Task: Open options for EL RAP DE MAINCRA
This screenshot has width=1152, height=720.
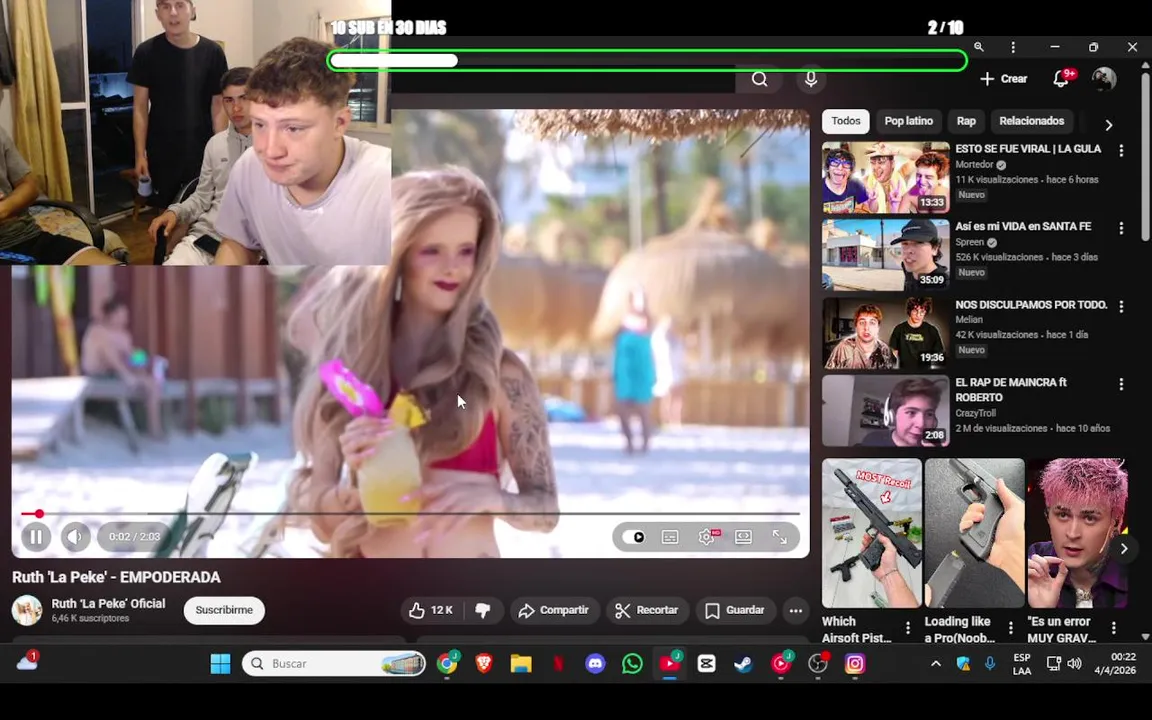Action: pyautogui.click(x=1121, y=384)
